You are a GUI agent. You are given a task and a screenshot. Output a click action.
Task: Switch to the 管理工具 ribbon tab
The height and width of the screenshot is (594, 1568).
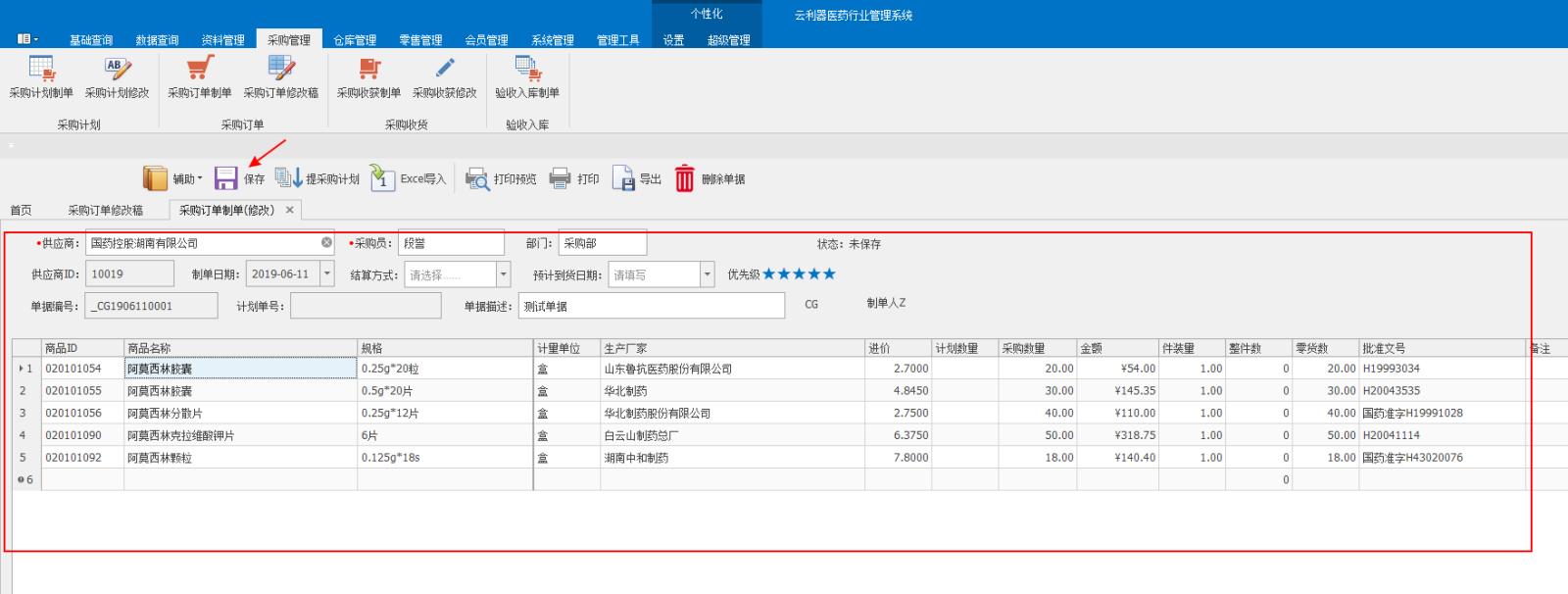(x=618, y=40)
